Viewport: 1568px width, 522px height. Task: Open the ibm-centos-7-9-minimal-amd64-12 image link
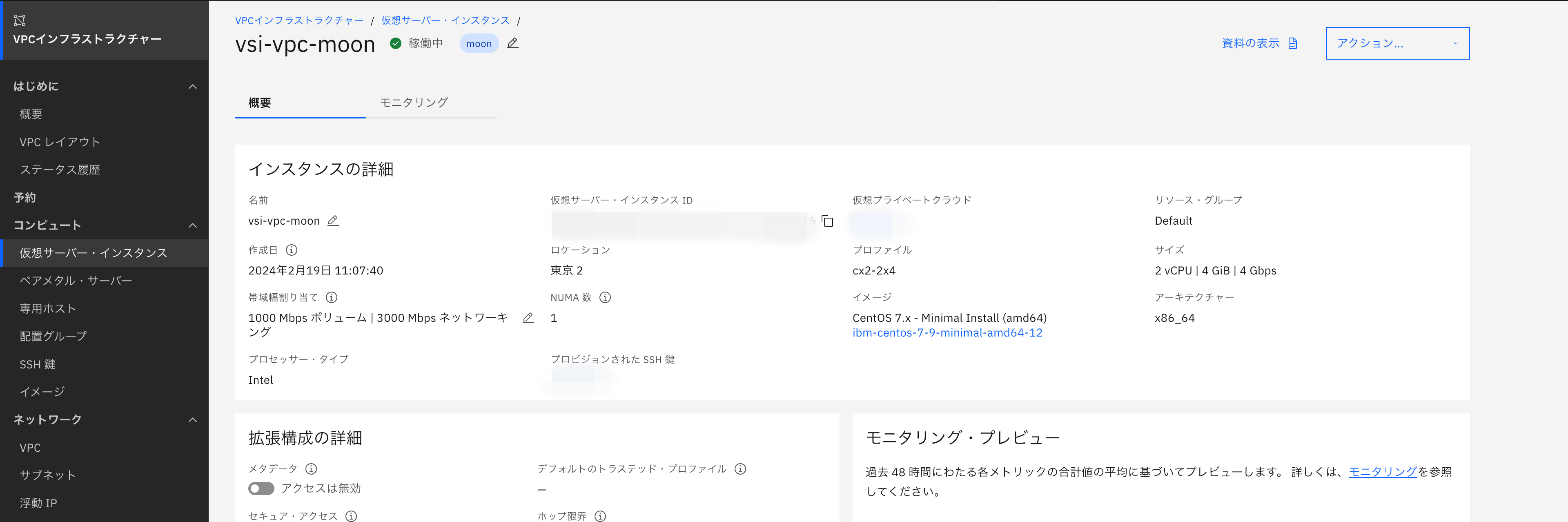[947, 332]
